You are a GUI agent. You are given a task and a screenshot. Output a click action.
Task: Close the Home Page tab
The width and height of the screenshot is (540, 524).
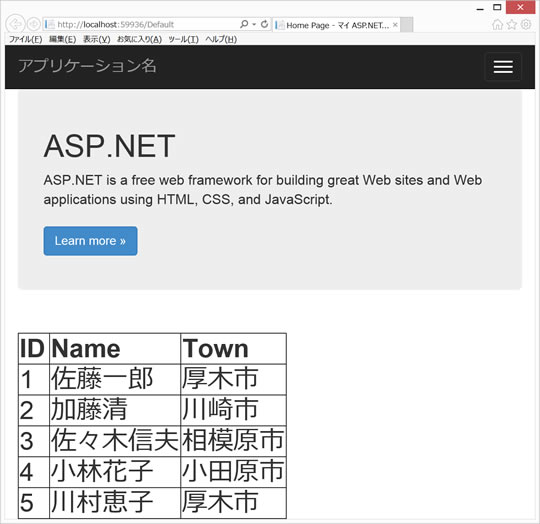point(395,24)
